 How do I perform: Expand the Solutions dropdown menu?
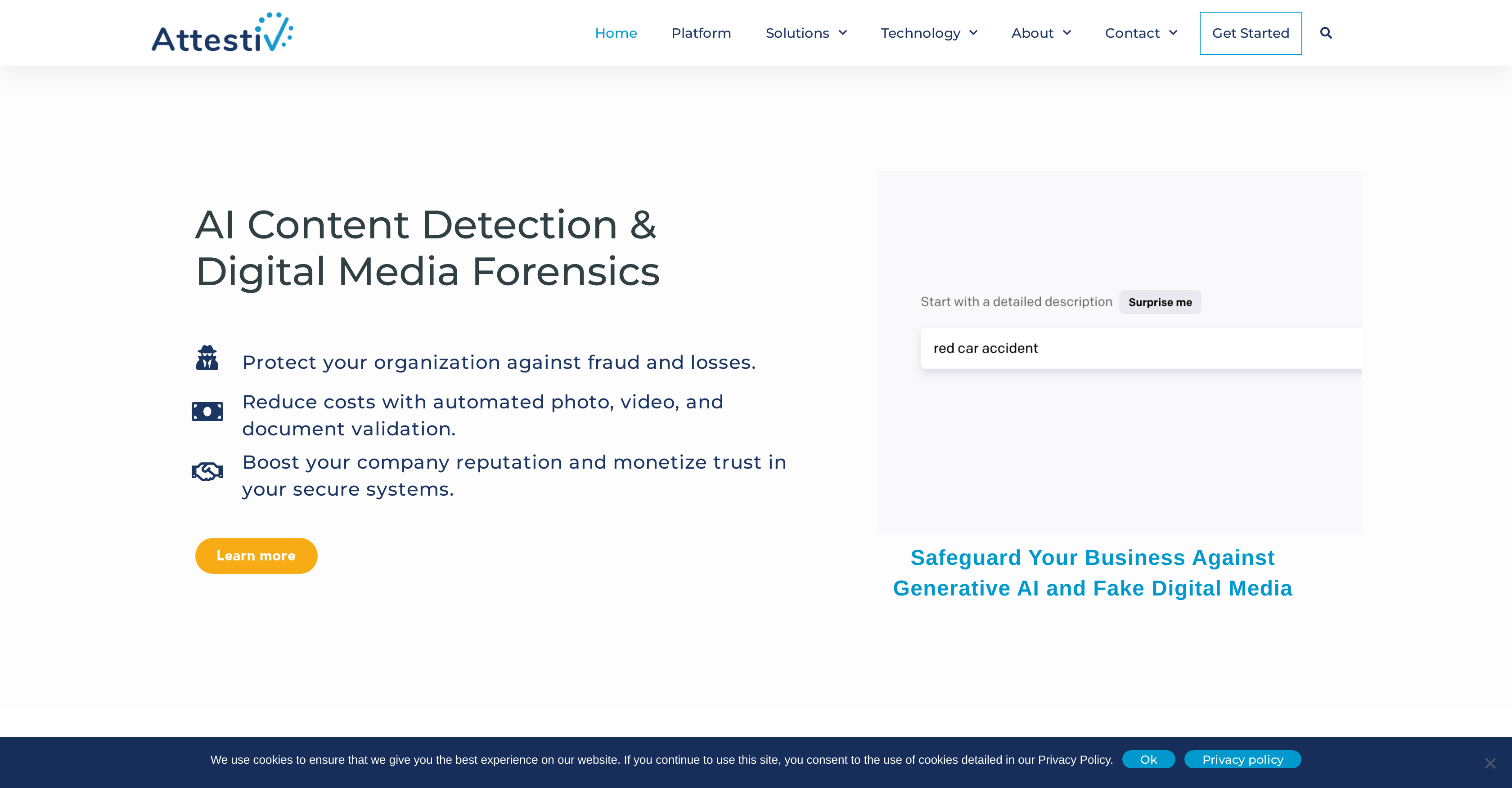806,33
